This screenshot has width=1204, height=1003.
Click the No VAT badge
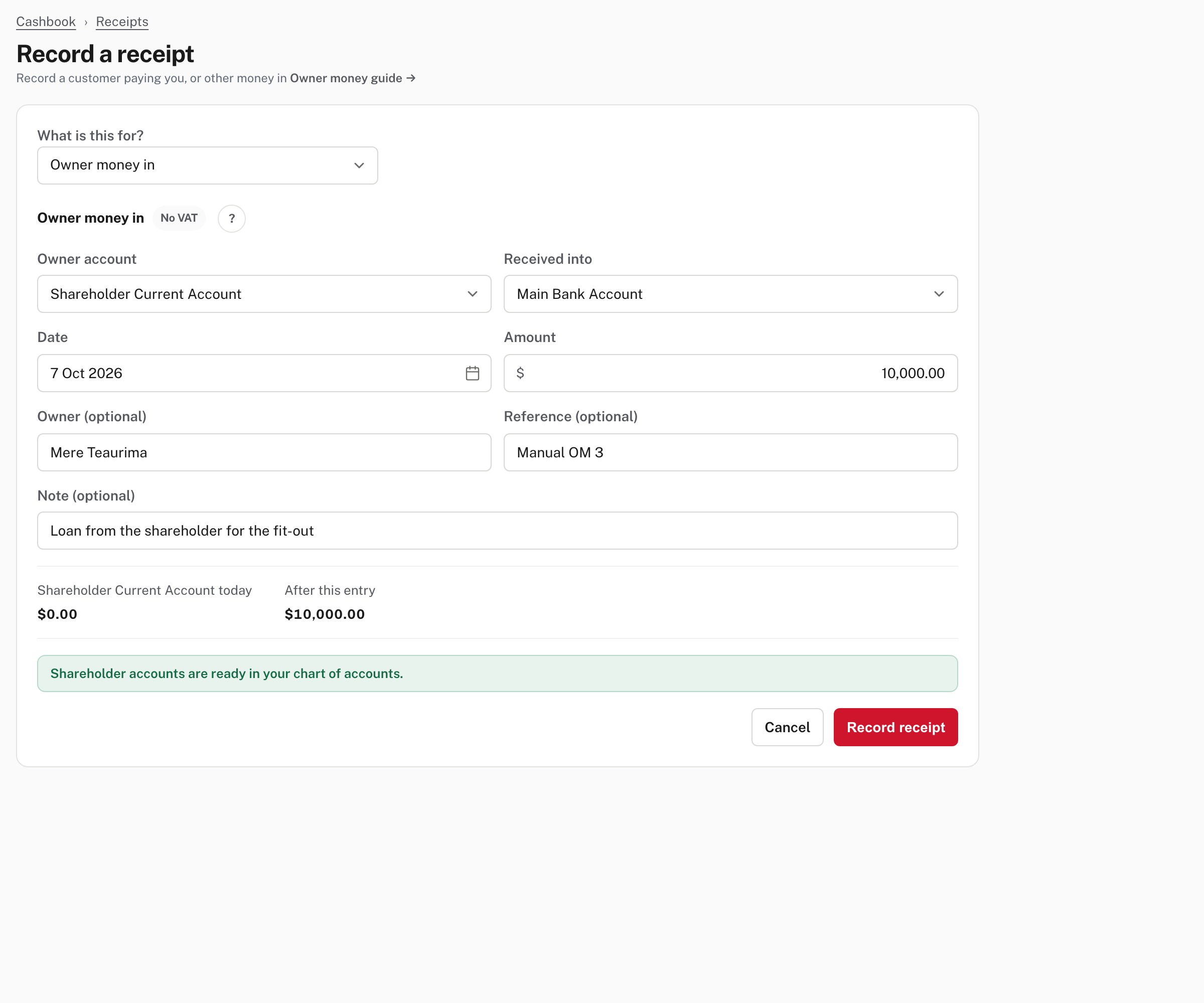(179, 218)
